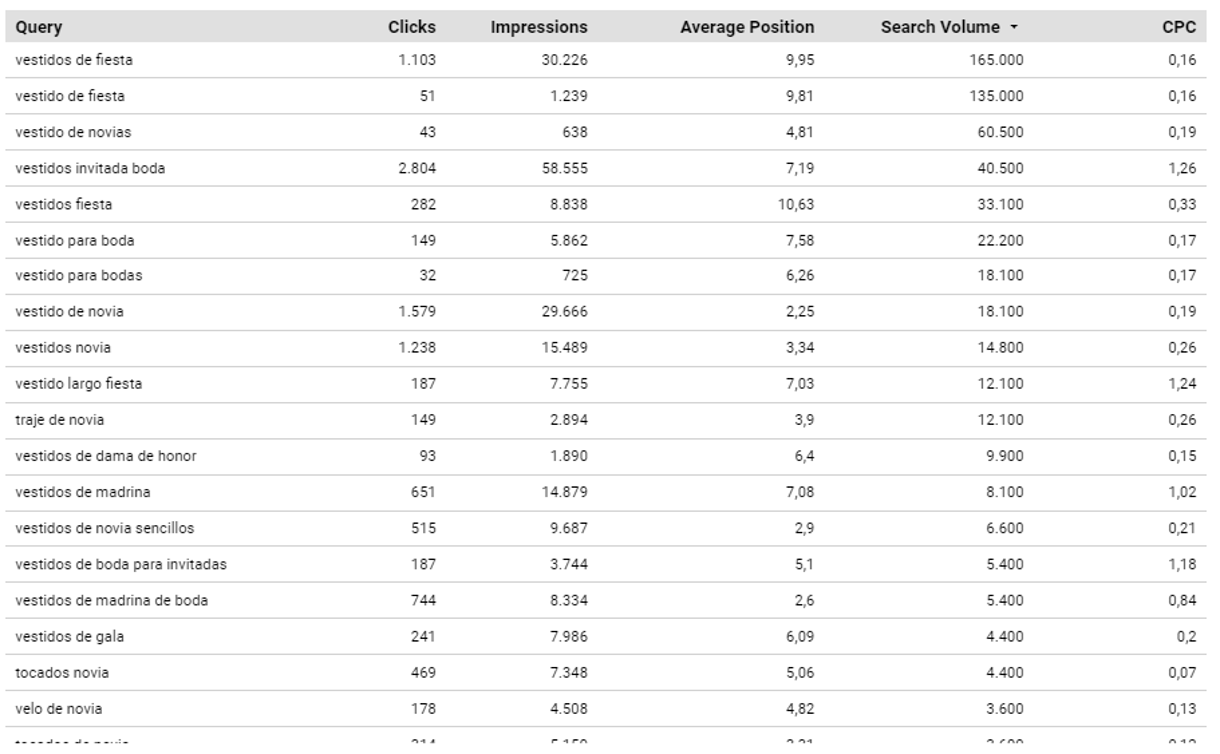Select the 'vestido de novias' query cell
This screenshot has width=1220, height=754.
pos(73,132)
